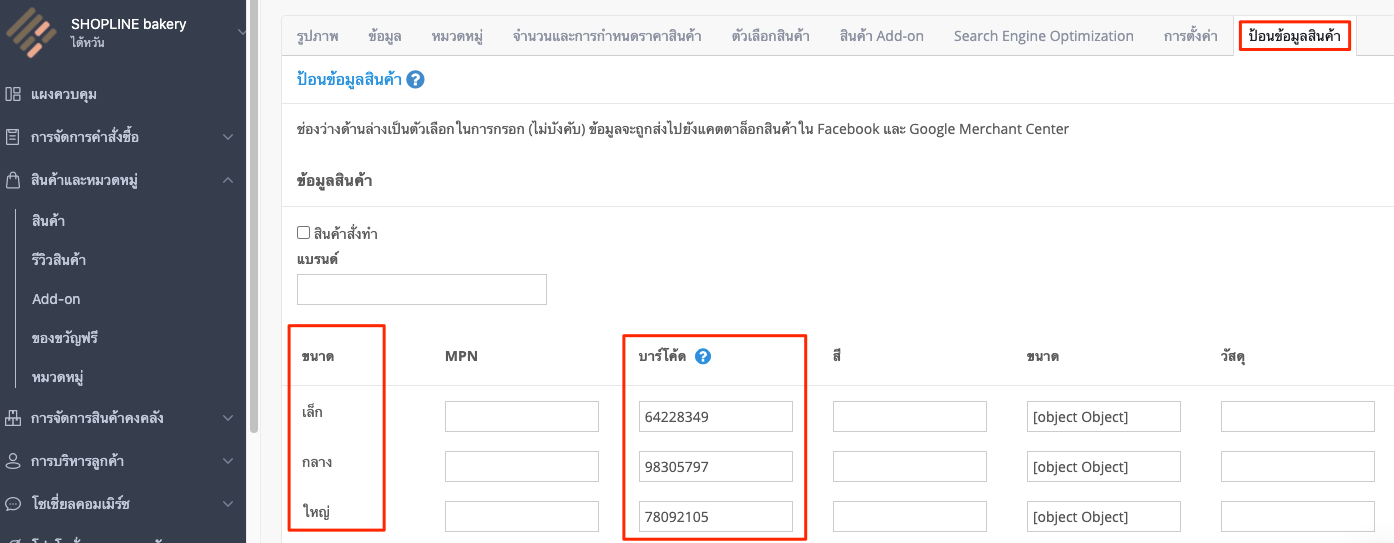Viewport: 1394px width, 543px height.
Task: Click the help icon next to ป้อนข้อมูลสินค้า heading
Action: pyautogui.click(x=415, y=80)
